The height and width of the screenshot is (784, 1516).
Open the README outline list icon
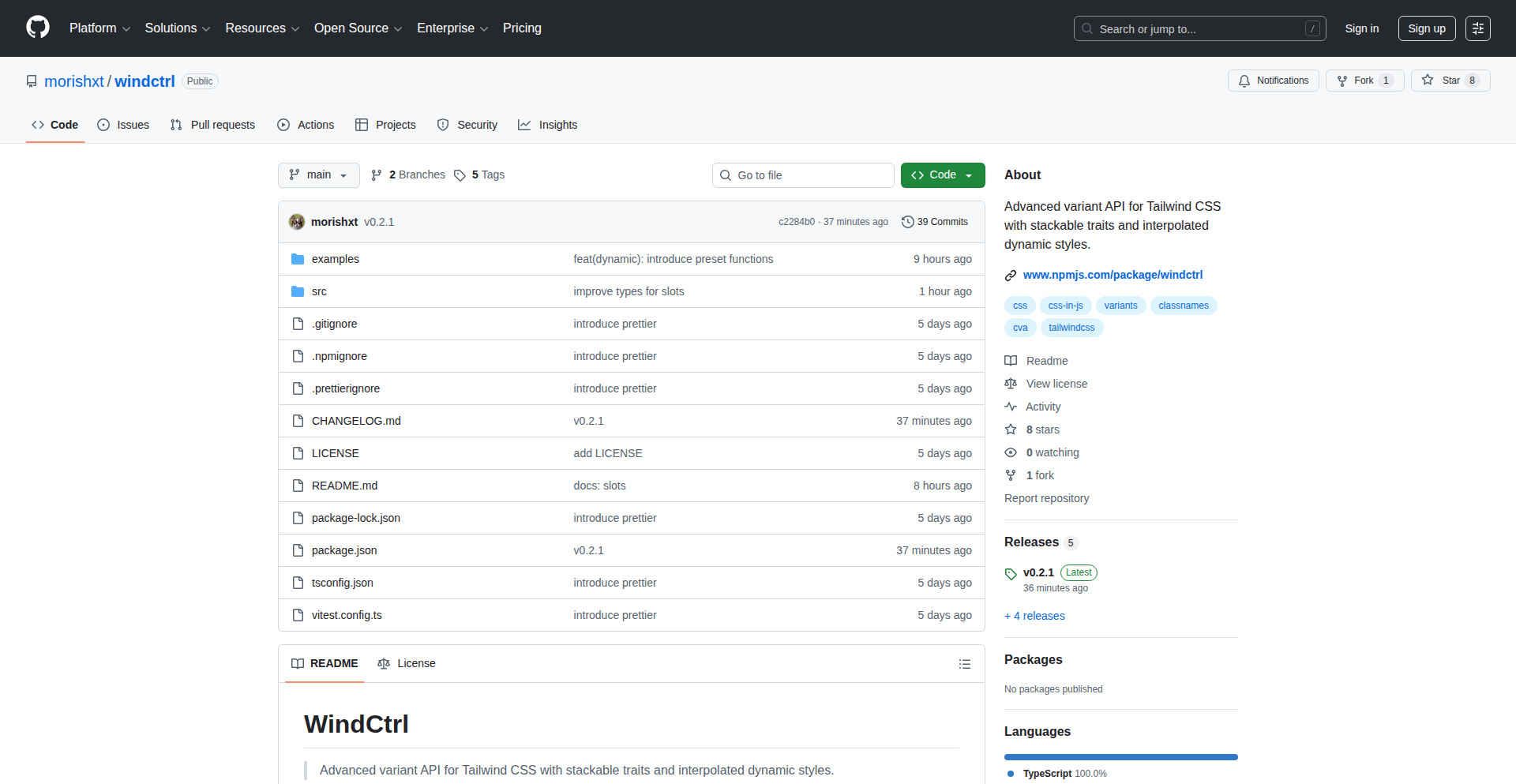tap(964, 664)
